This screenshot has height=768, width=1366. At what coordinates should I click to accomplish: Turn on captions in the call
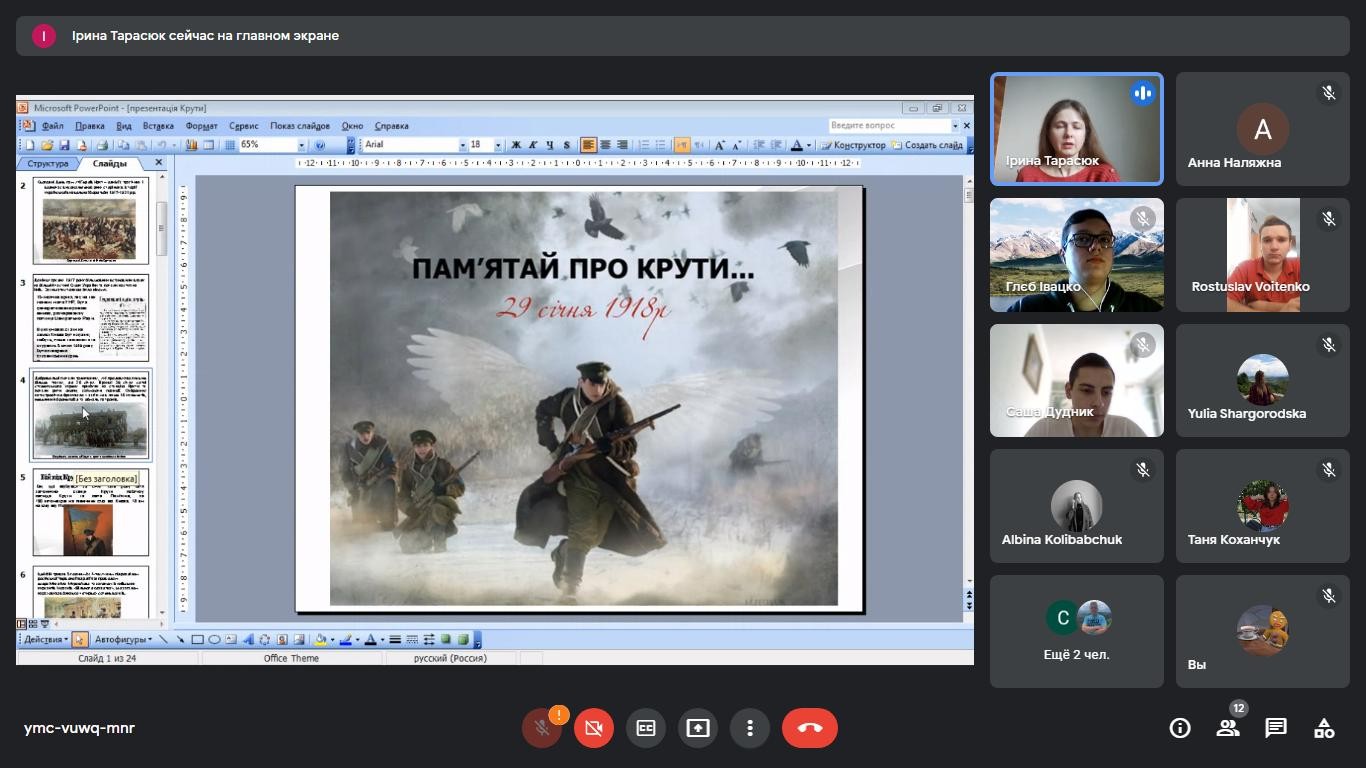(x=646, y=728)
